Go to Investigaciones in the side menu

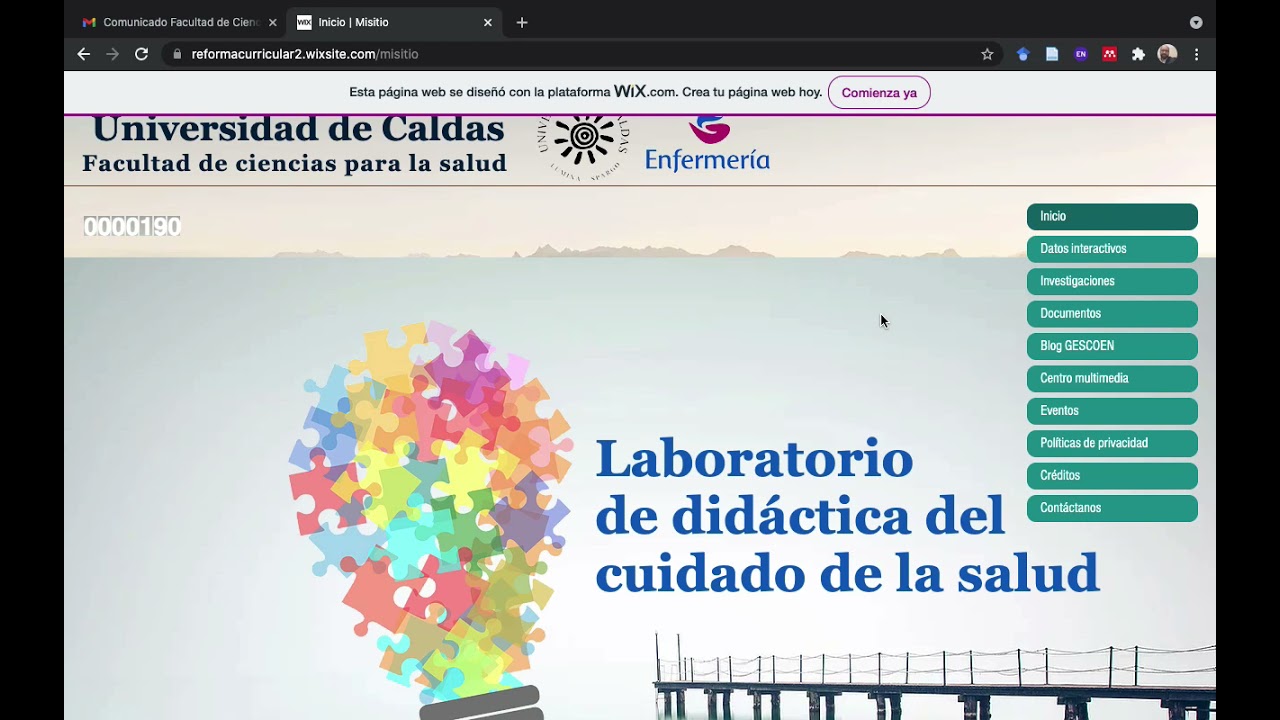coord(1112,281)
